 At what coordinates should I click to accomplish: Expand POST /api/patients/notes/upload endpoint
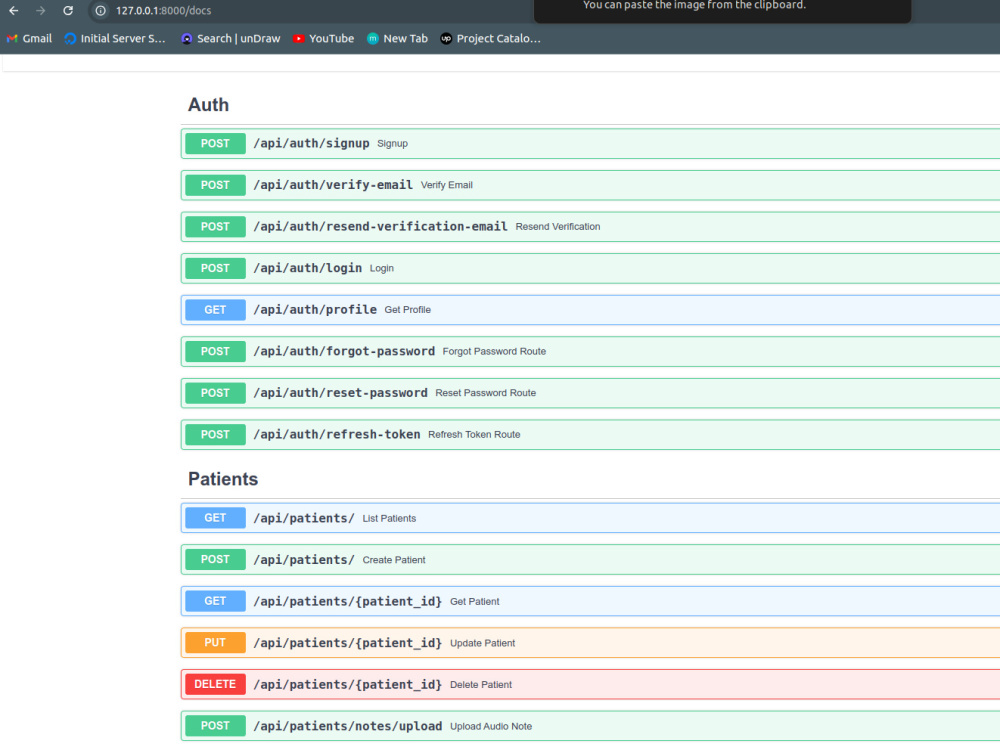pyautogui.click(x=591, y=726)
